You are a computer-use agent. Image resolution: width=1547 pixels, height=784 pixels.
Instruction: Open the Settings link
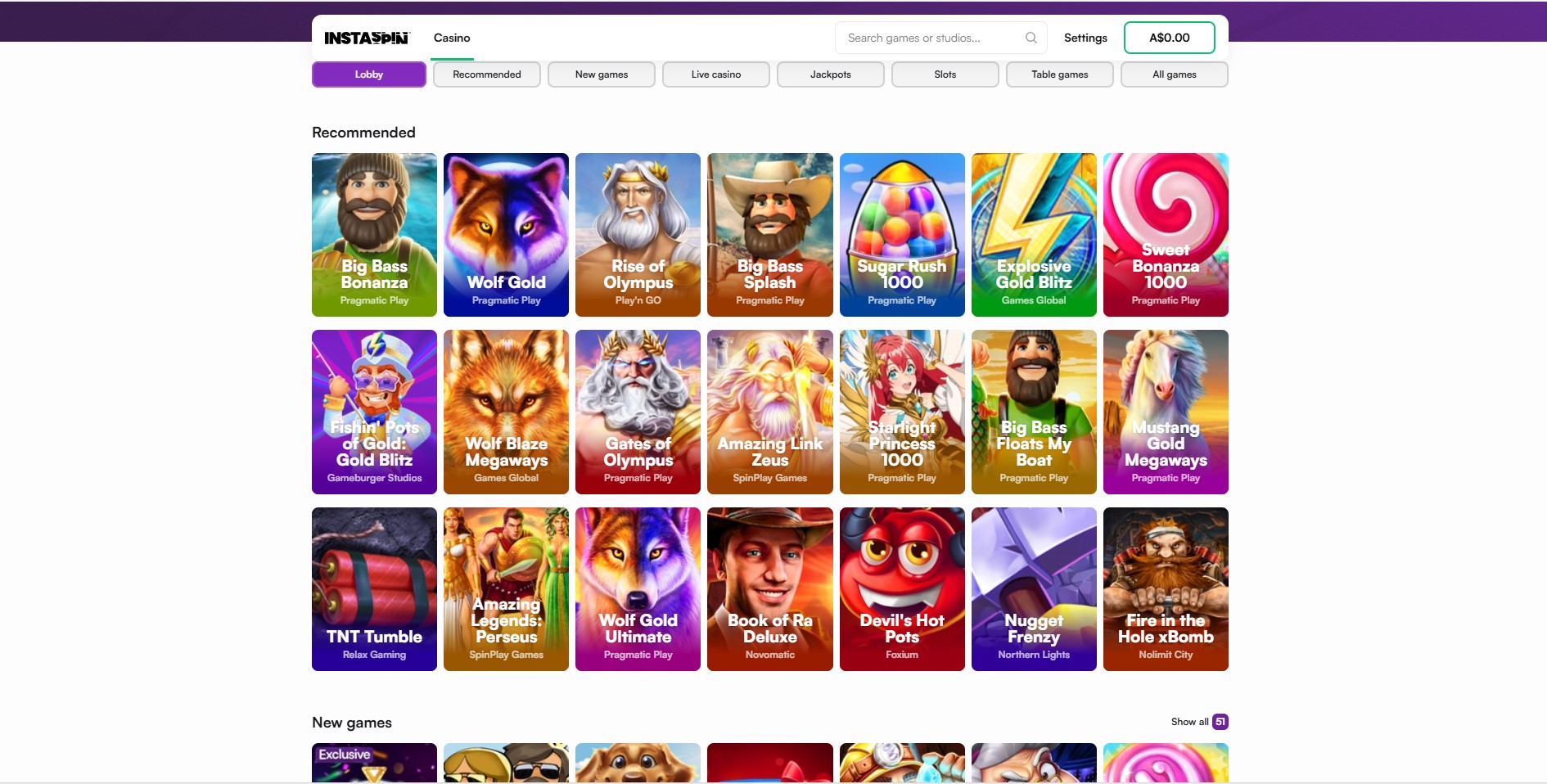coord(1085,38)
